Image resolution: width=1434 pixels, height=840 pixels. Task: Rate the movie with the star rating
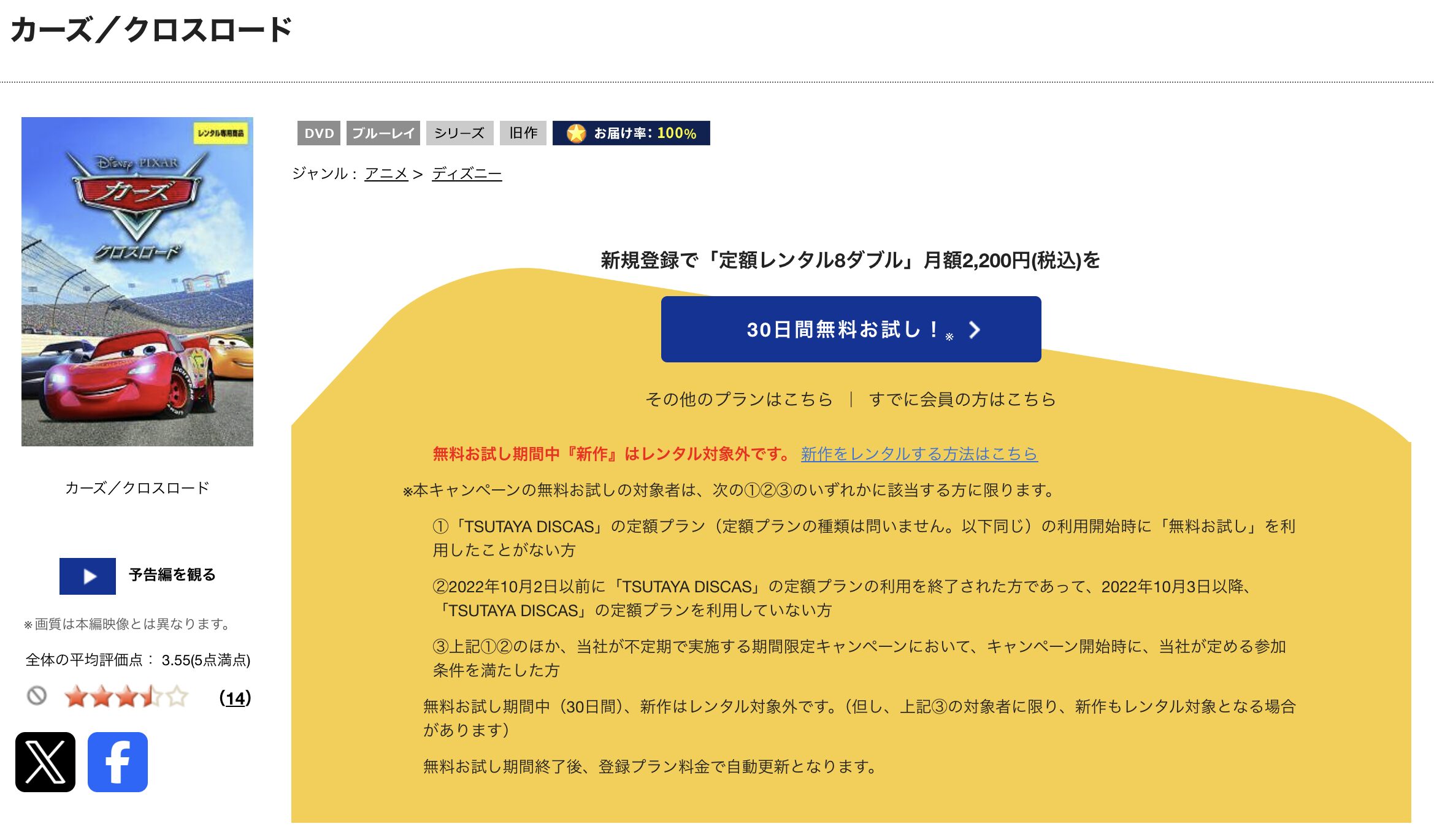pos(126,697)
